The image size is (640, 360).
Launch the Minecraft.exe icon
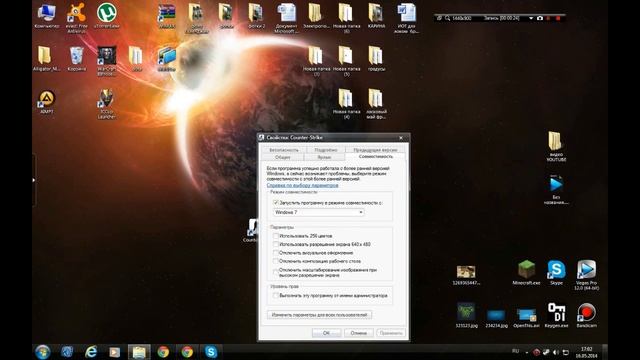point(526,273)
